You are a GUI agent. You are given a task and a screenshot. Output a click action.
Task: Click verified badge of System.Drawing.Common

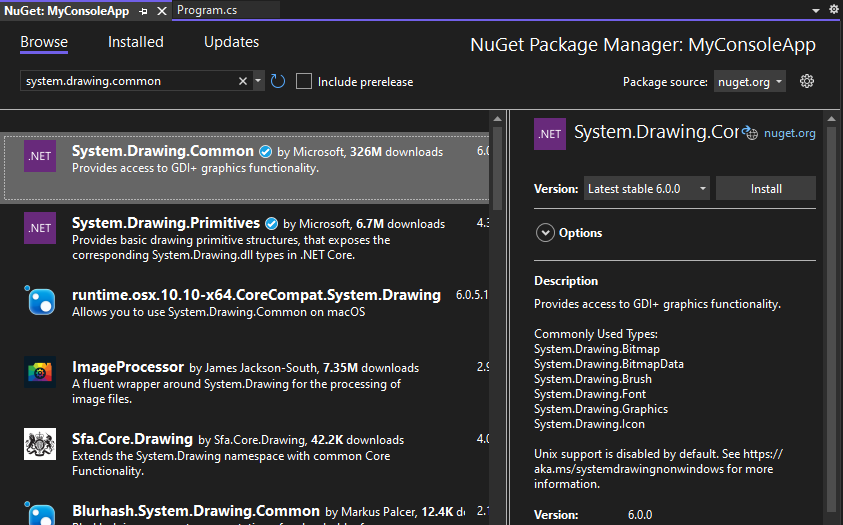266,152
